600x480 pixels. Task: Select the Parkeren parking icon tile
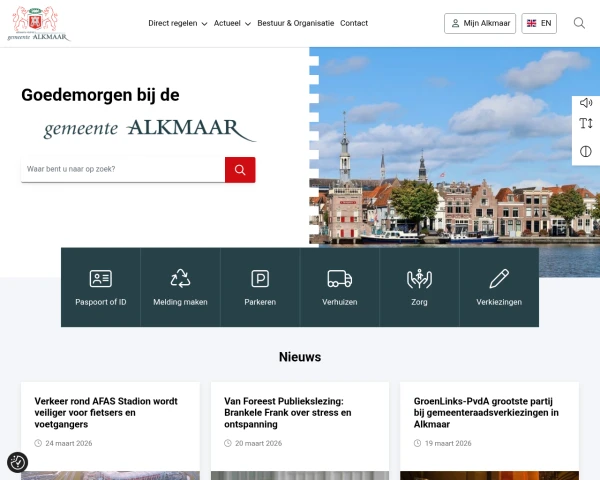[260, 287]
